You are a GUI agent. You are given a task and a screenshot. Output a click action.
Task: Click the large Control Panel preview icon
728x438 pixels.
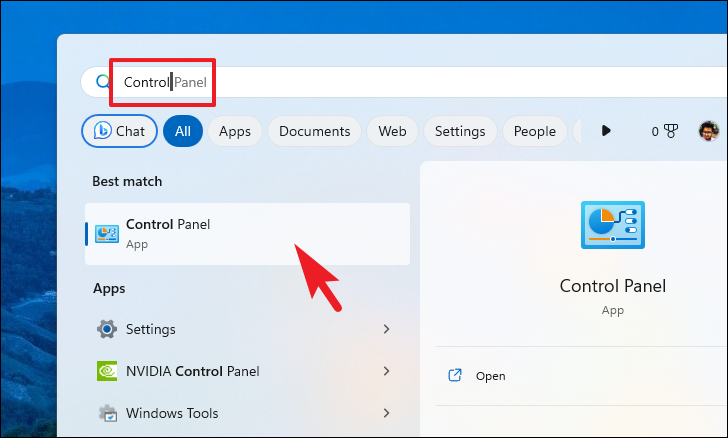point(613,225)
